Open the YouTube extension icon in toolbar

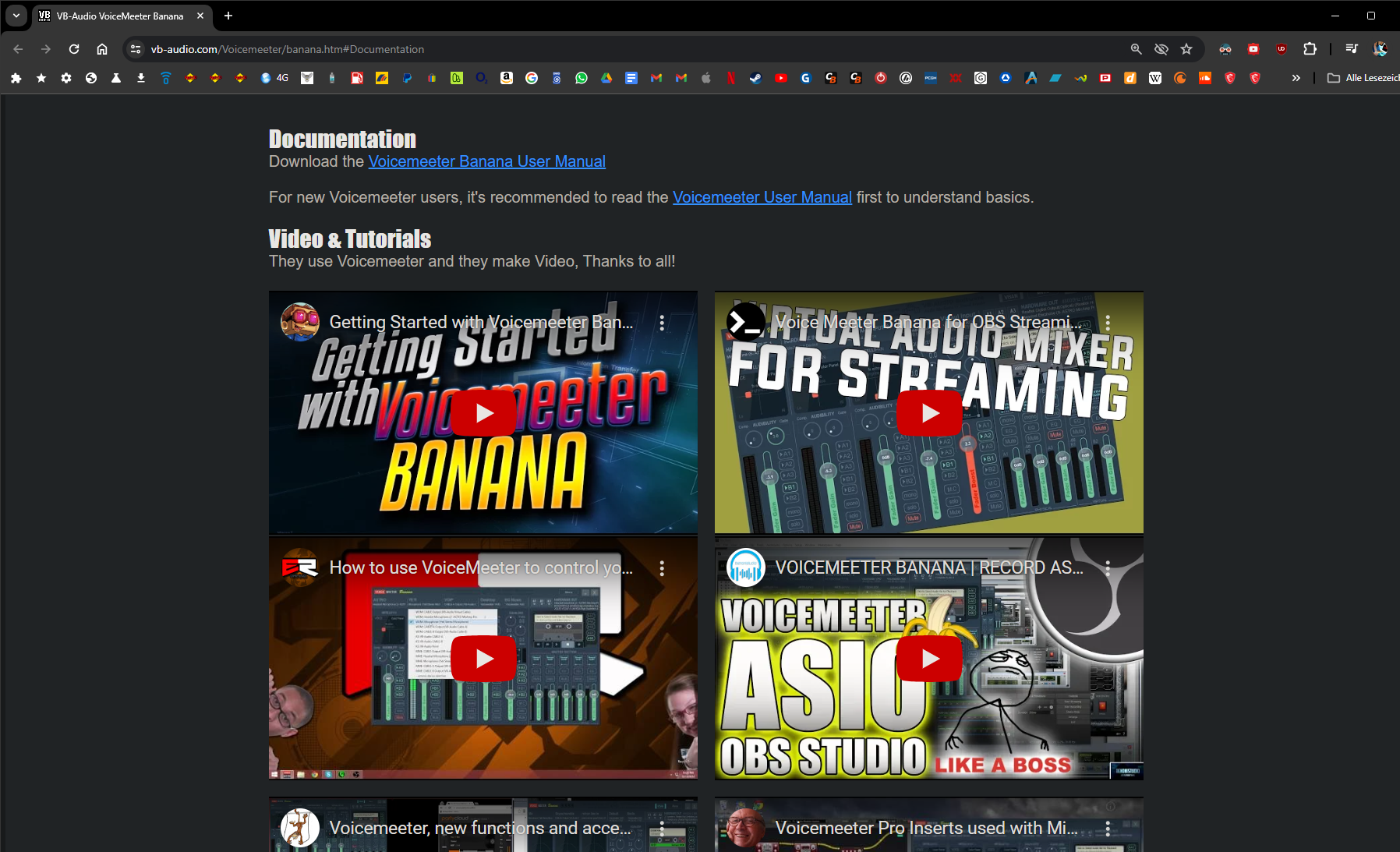1253,49
